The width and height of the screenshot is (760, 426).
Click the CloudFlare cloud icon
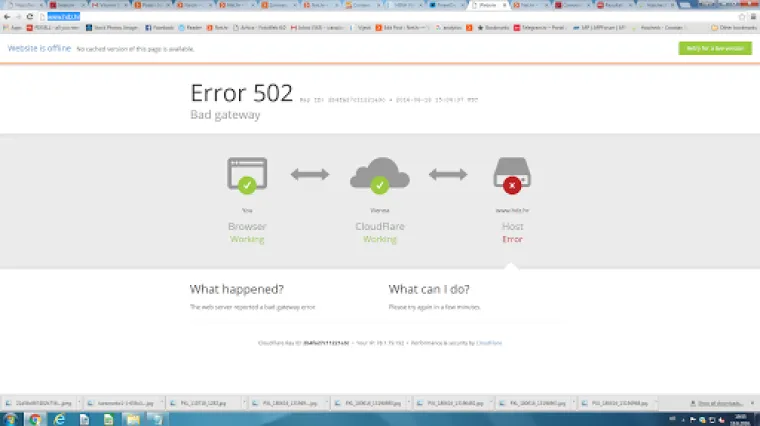pos(379,175)
